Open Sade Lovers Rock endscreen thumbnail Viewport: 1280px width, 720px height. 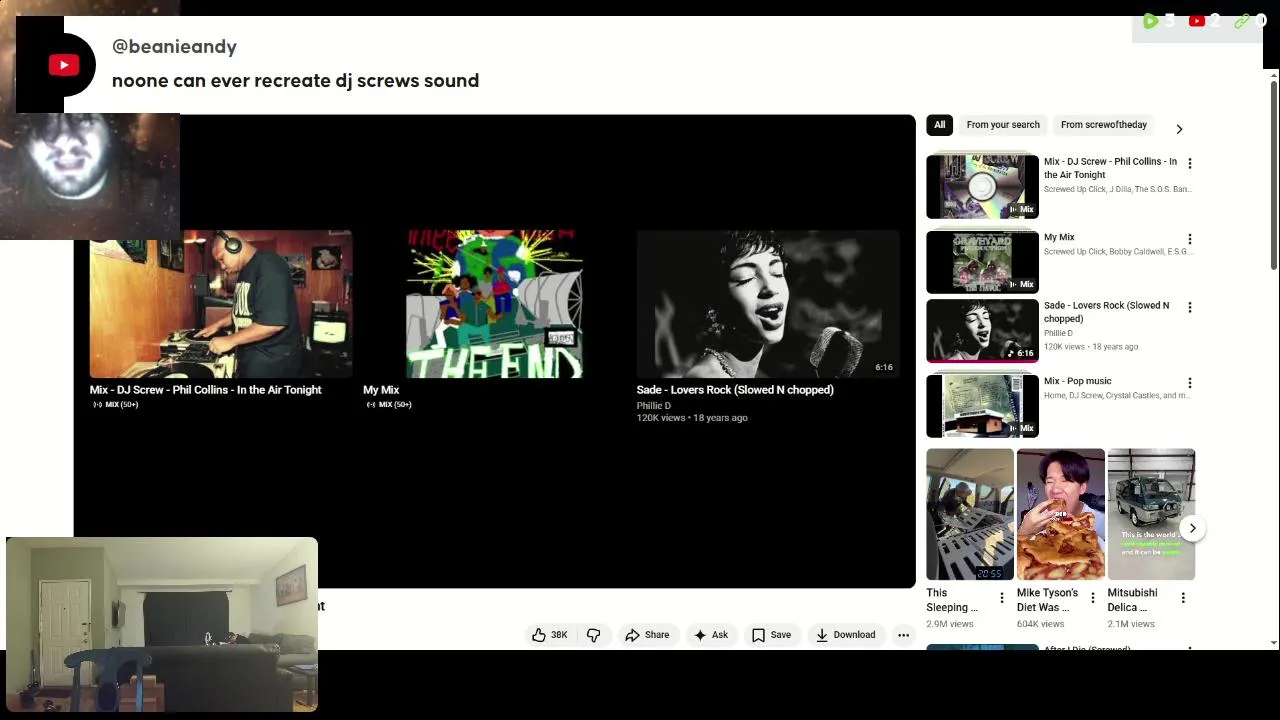(x=768, y=304)
